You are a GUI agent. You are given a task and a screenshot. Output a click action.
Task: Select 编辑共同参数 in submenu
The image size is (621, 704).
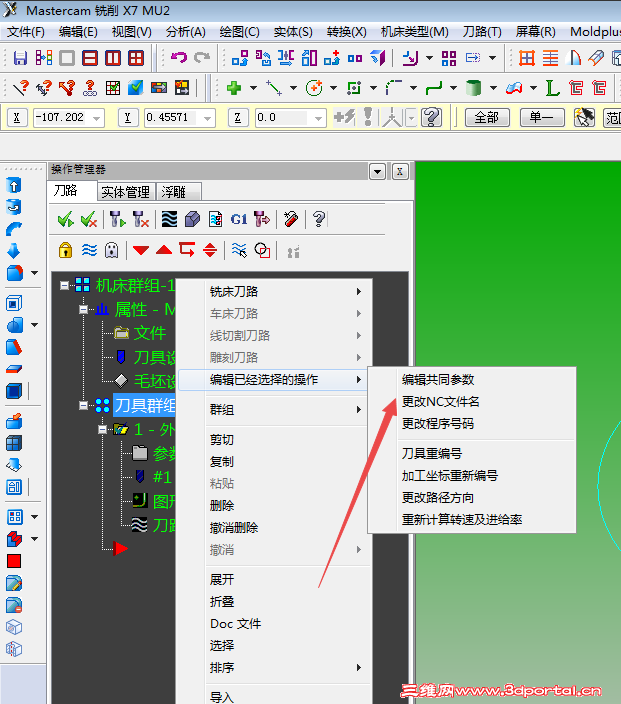pyautogui.click(x=438, y=379)
